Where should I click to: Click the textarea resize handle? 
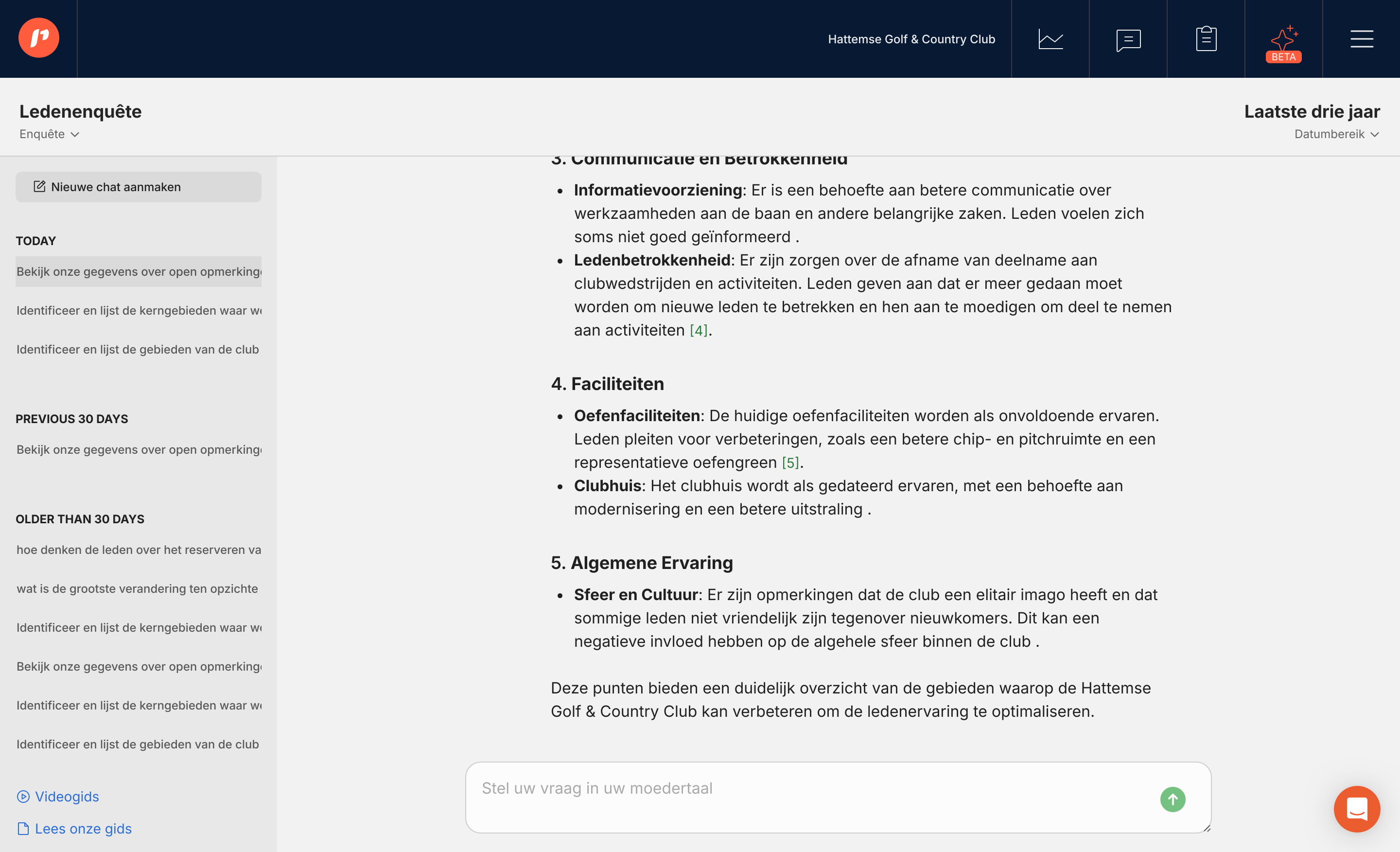[1206, 829]
